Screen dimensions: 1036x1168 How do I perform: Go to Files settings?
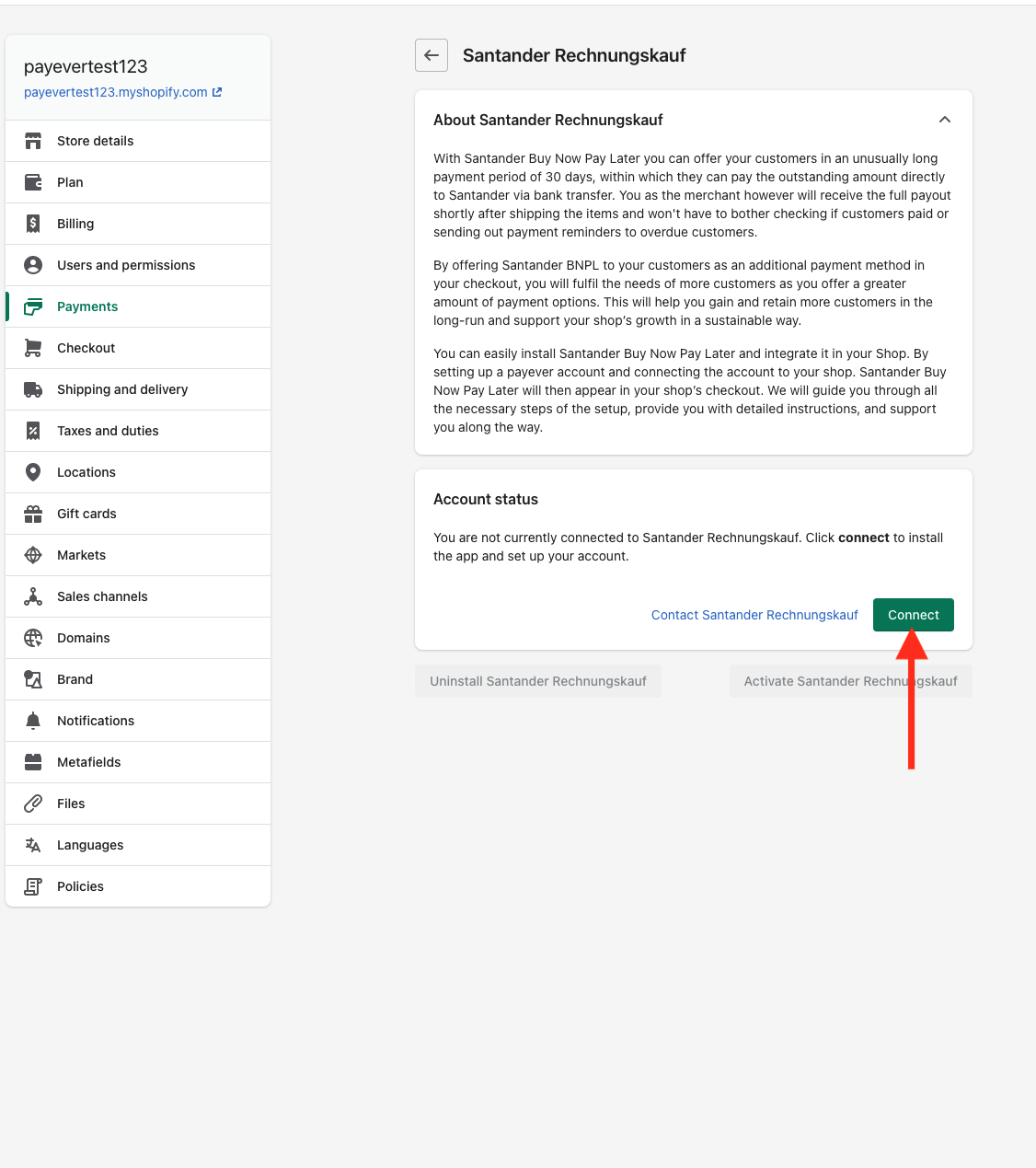tap(138, 804)
